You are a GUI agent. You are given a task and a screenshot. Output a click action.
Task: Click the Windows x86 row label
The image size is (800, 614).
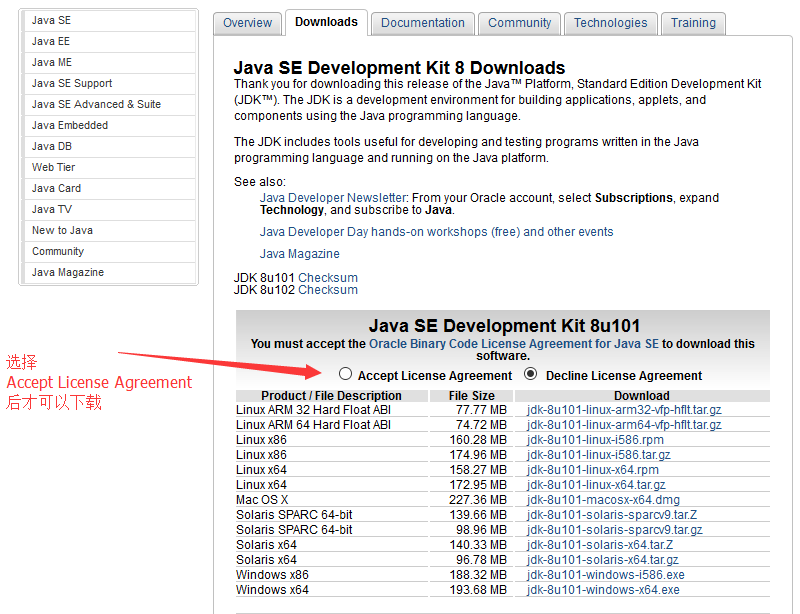pos(272,575)
